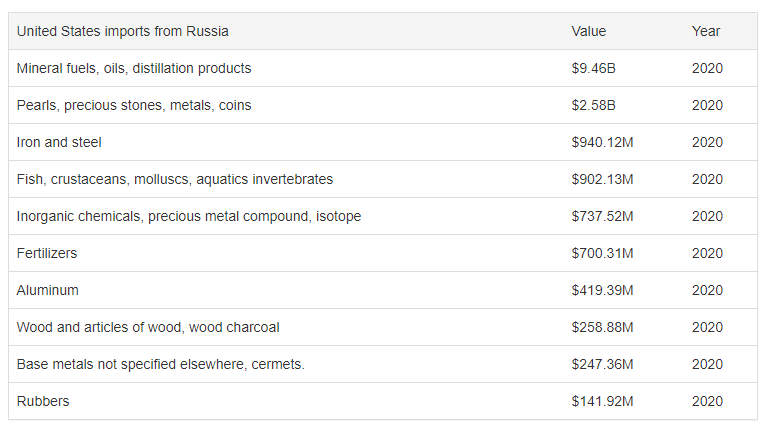Open 'Fish, crustaceans, molluscs, aquatics invertebrates'

click(x=175, y=180)
